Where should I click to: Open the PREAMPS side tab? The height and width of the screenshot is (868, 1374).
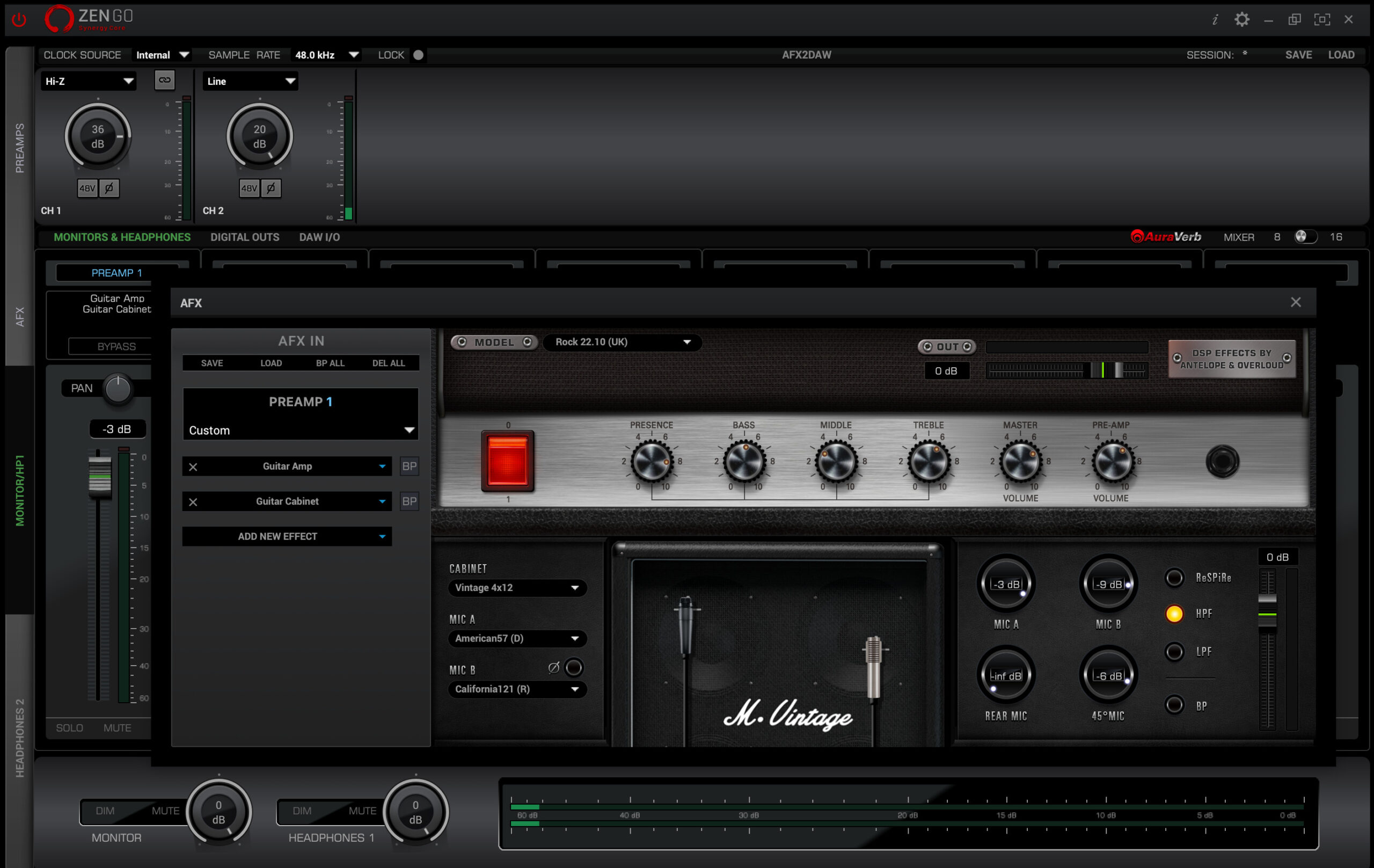(x=20, y=148)
